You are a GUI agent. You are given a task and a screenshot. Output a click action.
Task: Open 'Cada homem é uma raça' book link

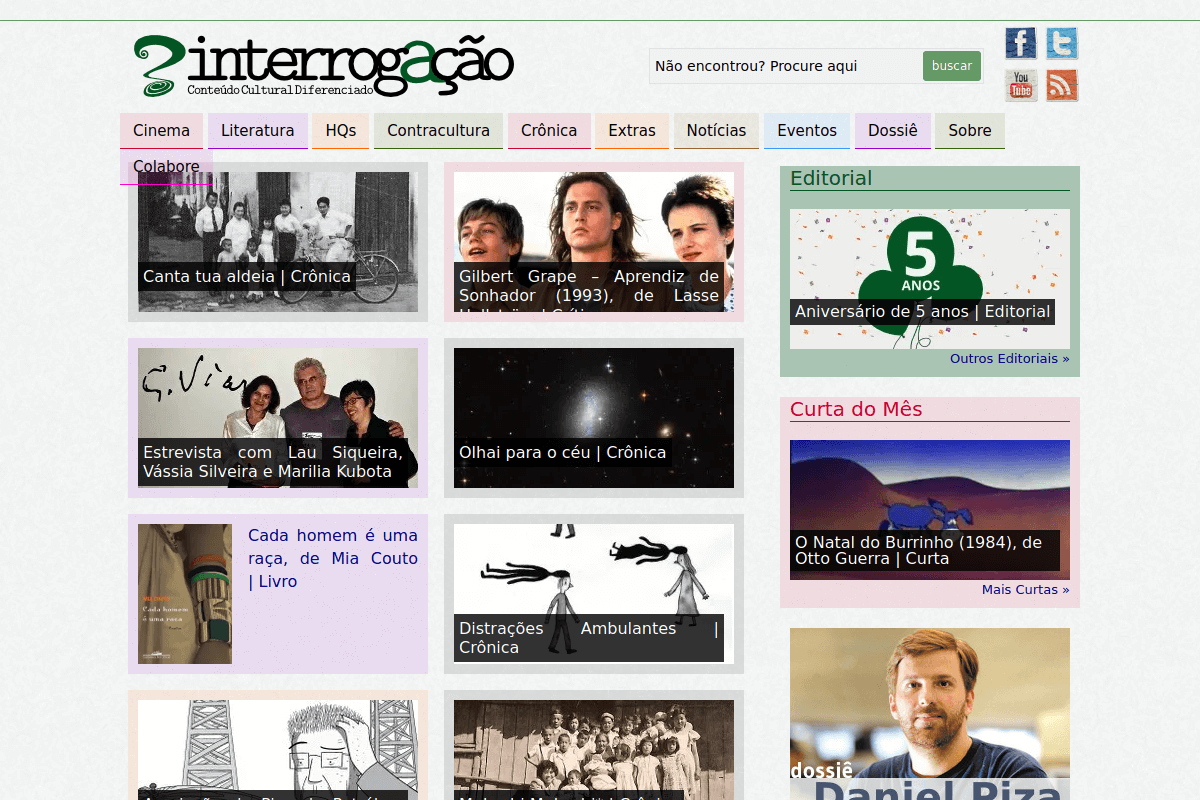333,558
